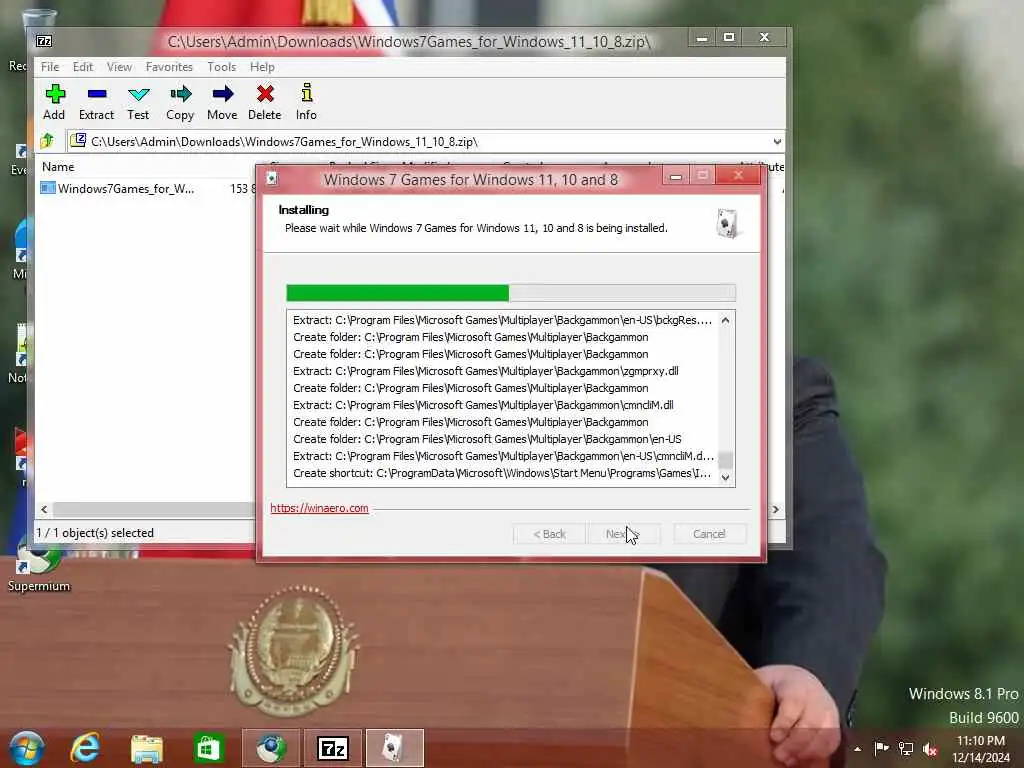Open the Start button on taskbar
The height and width of the screenshot is (768, 1024).
point(27,748)
